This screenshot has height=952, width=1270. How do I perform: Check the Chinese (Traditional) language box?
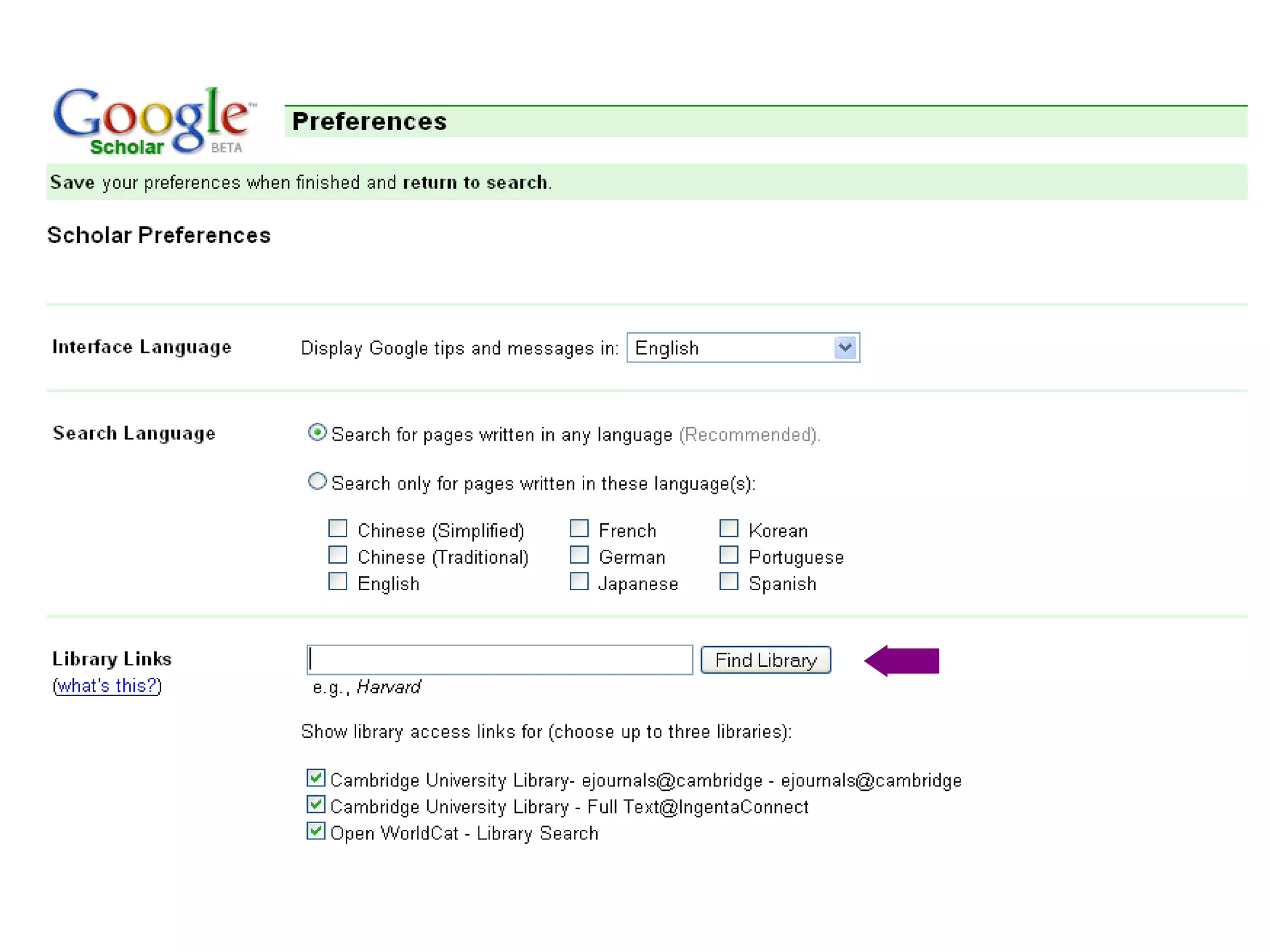click(x=338, y=555)
